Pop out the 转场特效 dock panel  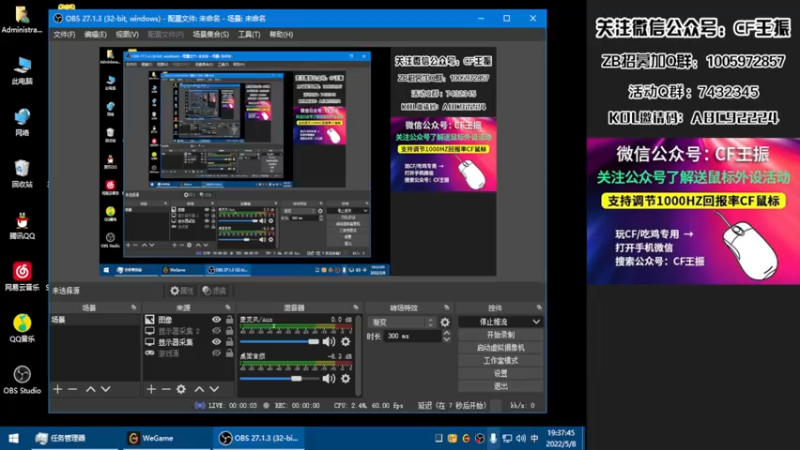(446, 308)
